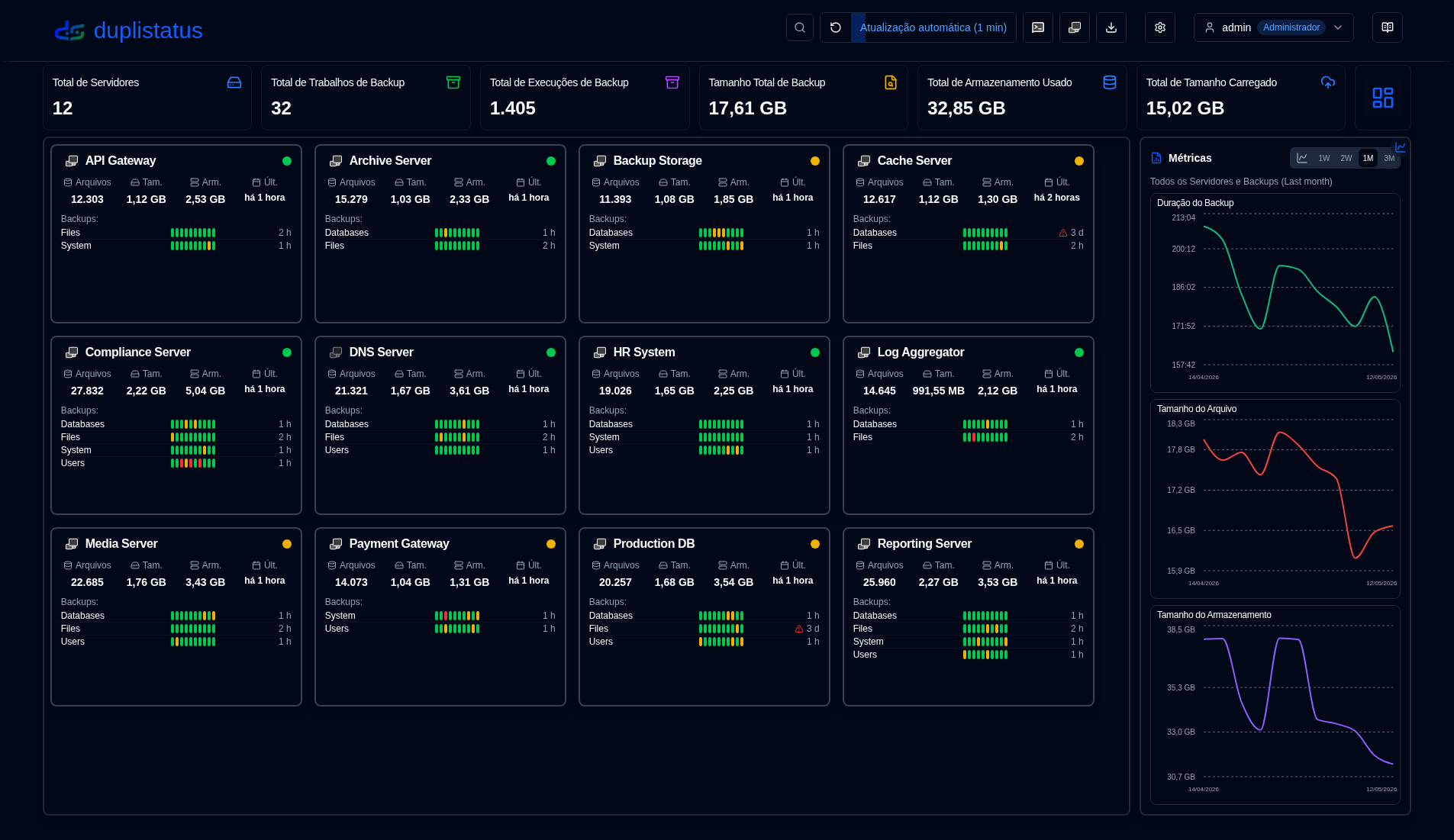
Task: Click the green status dot on Archive Server
Action: [x=551, y=161]
